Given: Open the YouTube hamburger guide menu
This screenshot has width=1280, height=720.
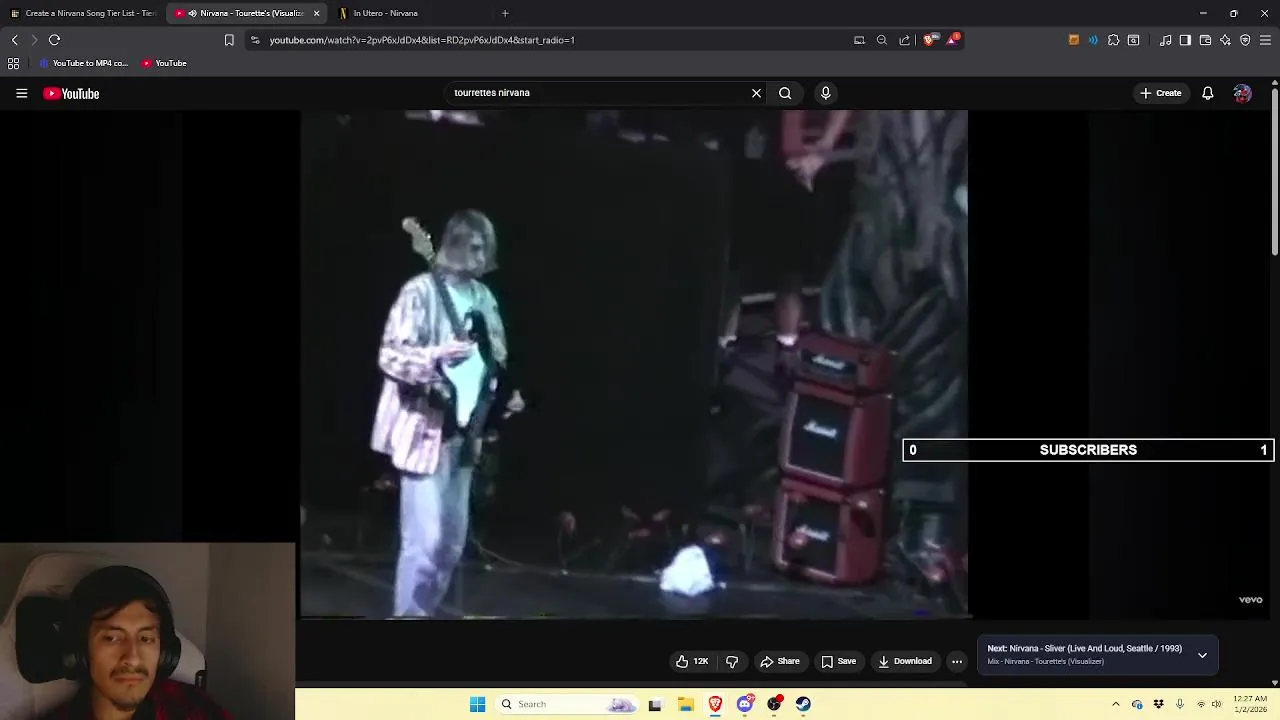Looking at the screenshot, I should 21,93.
